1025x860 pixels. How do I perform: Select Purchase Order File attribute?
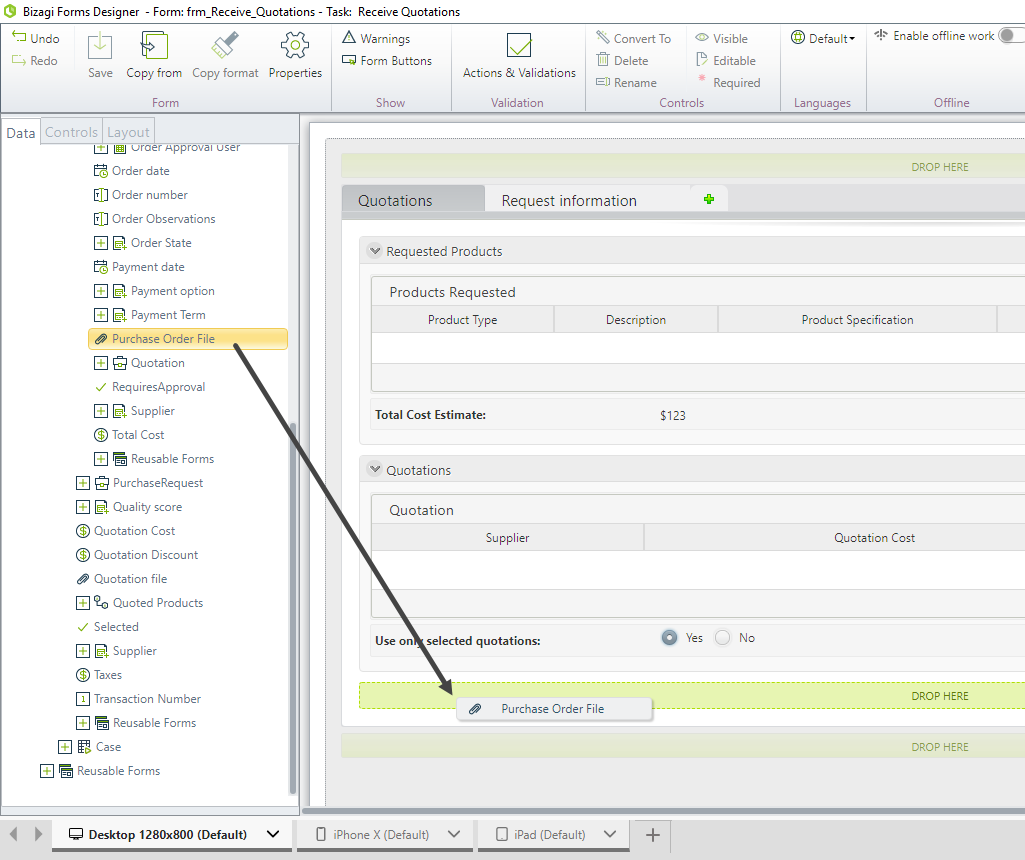(x=188, y=339)
